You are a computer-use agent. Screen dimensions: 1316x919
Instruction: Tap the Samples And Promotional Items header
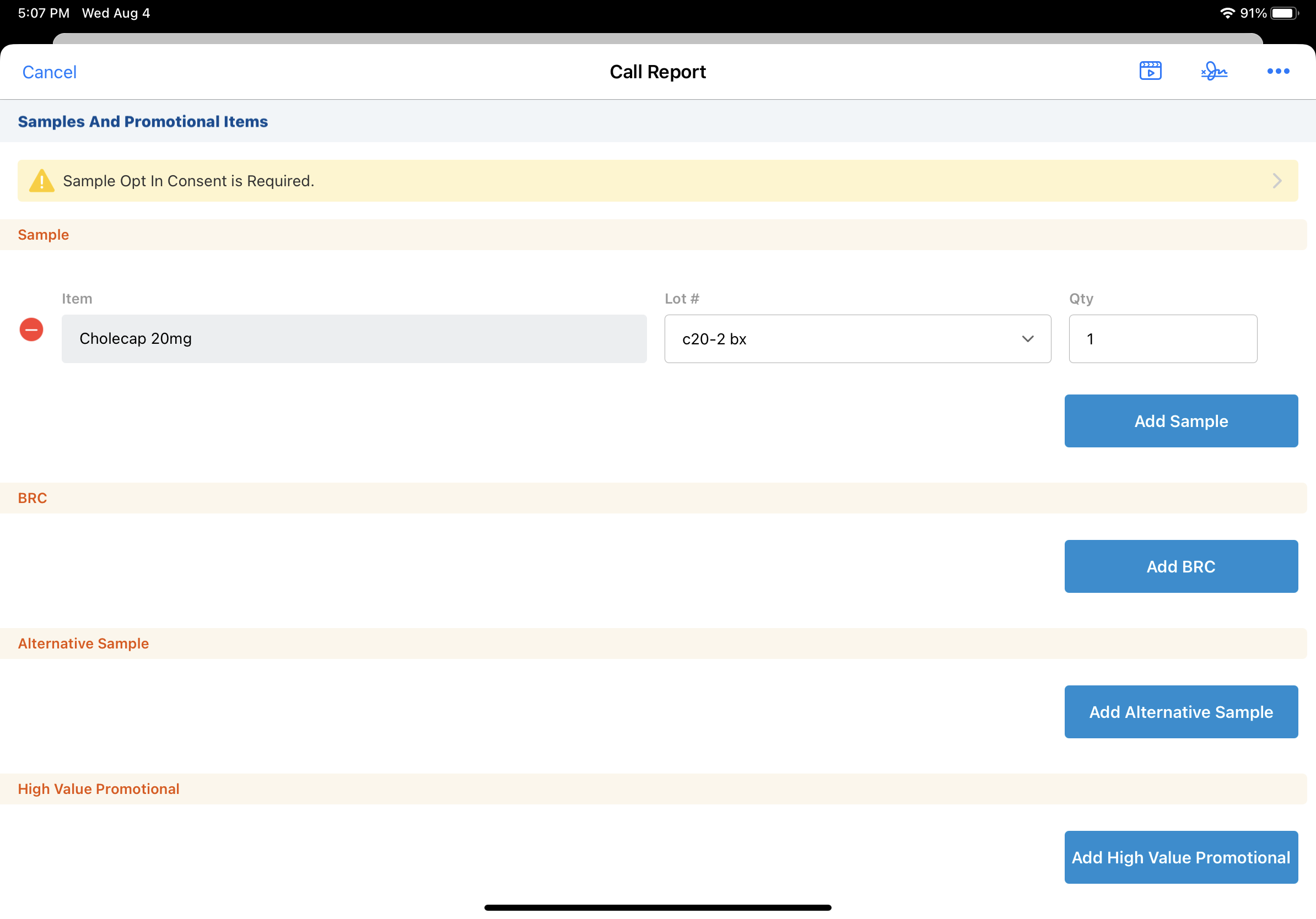pyautogui.click(x=143, y=121)
